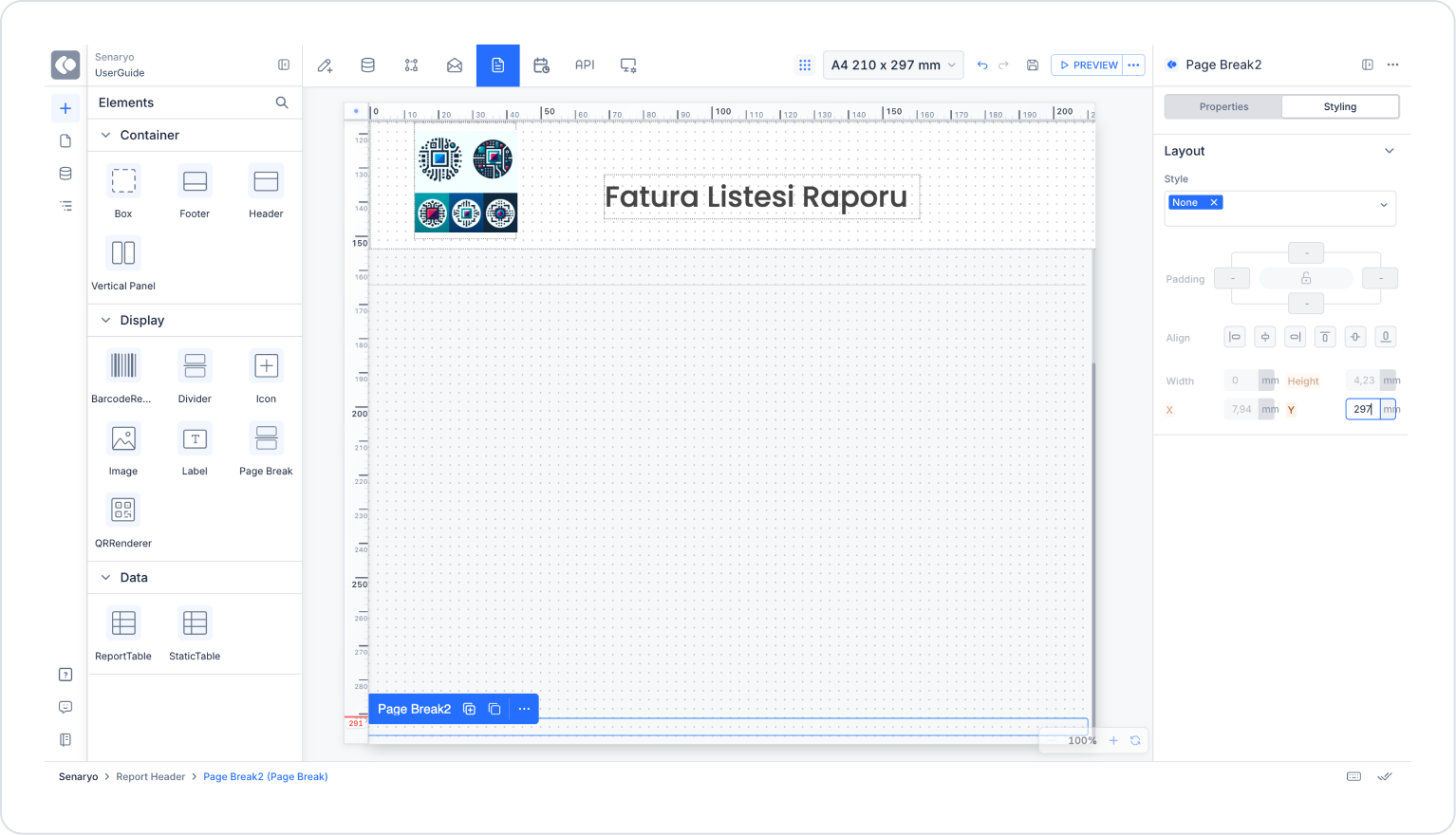Click the left padding field

pyautogui.click(x=1233, y=279)
